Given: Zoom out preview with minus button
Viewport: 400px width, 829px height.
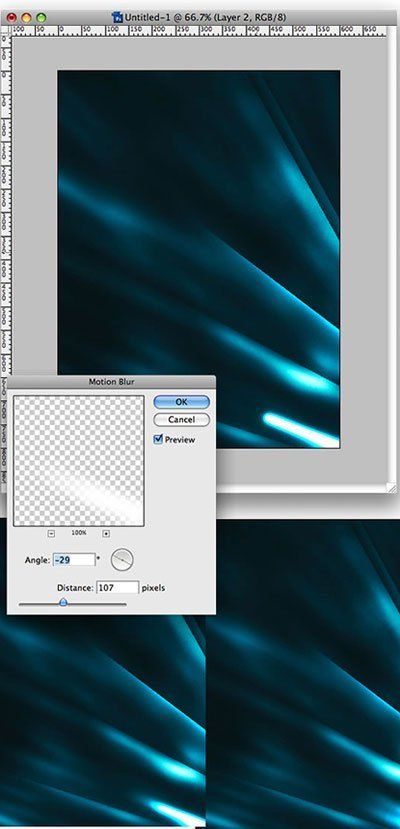Looking at the screenshot, I should coord(51,534).
